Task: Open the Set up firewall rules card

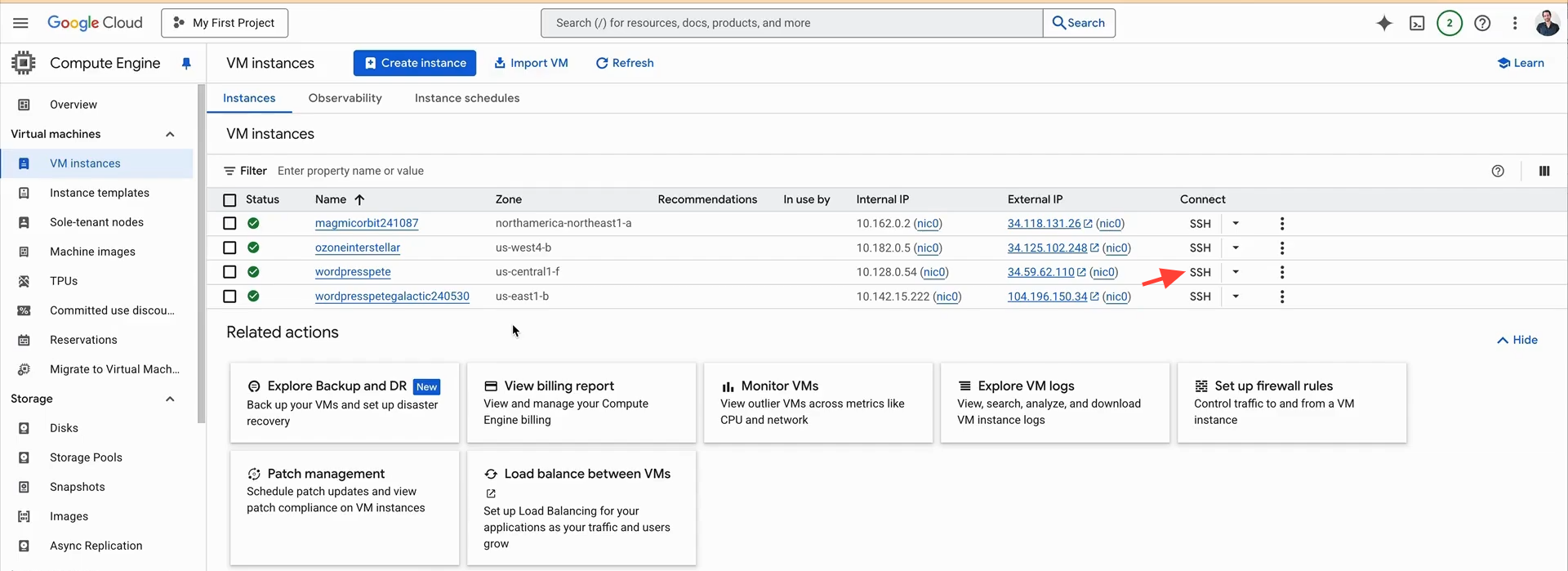Action: pos(1292,403)
